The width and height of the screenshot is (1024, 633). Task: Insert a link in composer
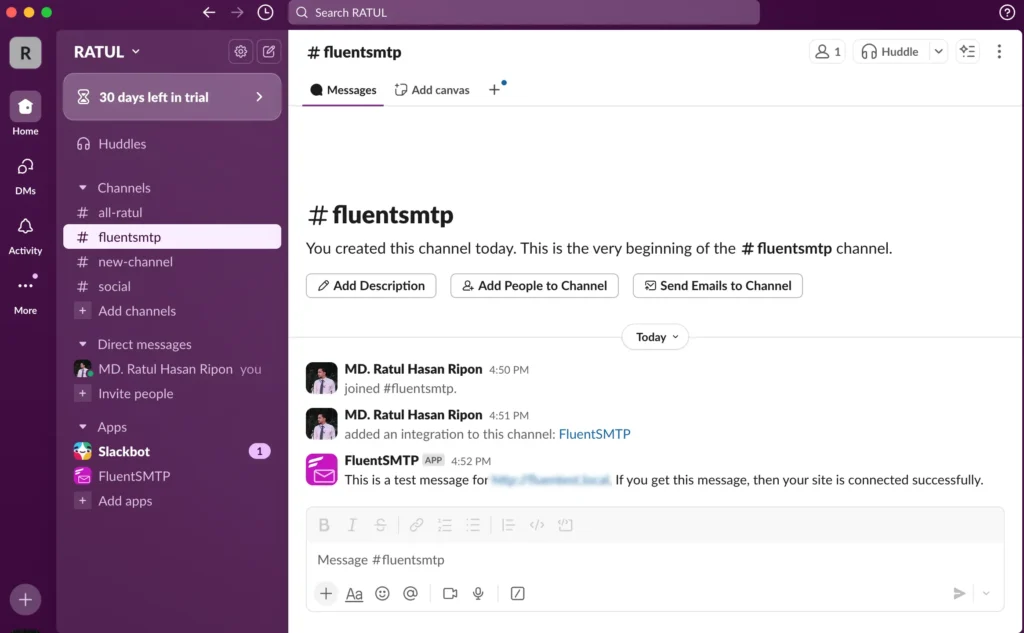pyautogui.click(x=416, y=525)
